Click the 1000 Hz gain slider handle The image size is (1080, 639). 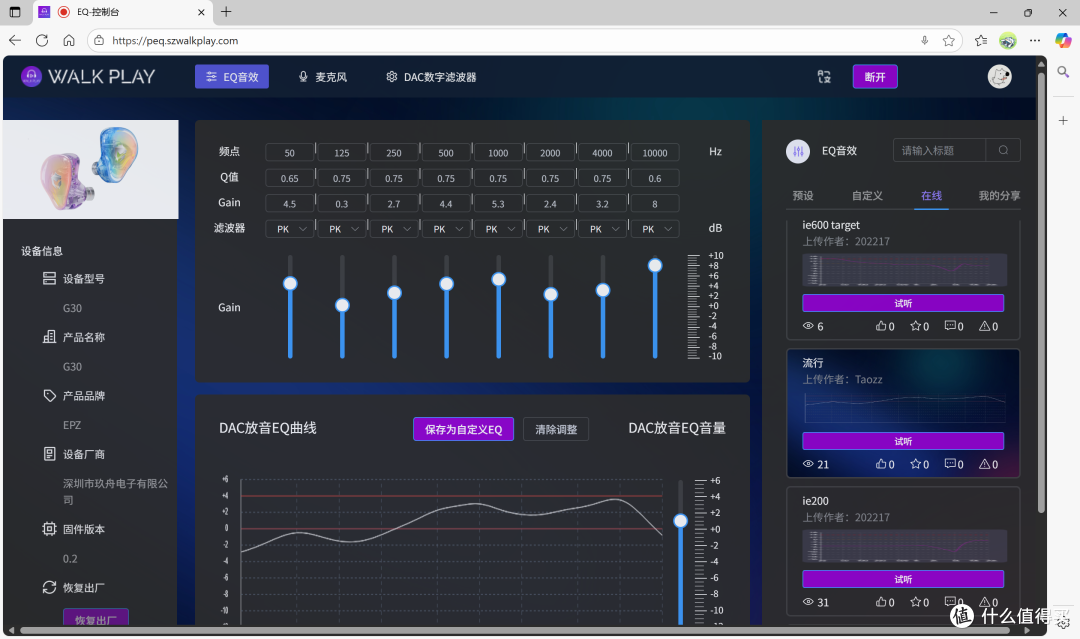click(499, 279)
